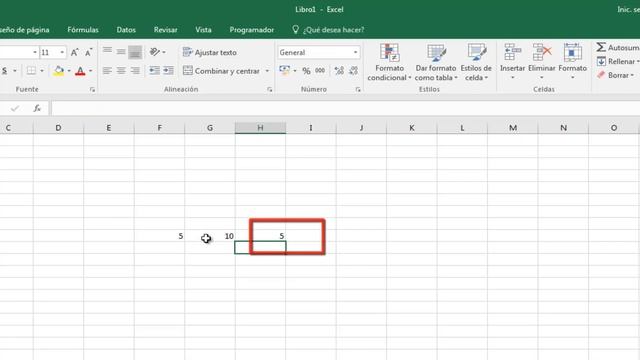Decrease the cell indent

(x=154, y=71)
